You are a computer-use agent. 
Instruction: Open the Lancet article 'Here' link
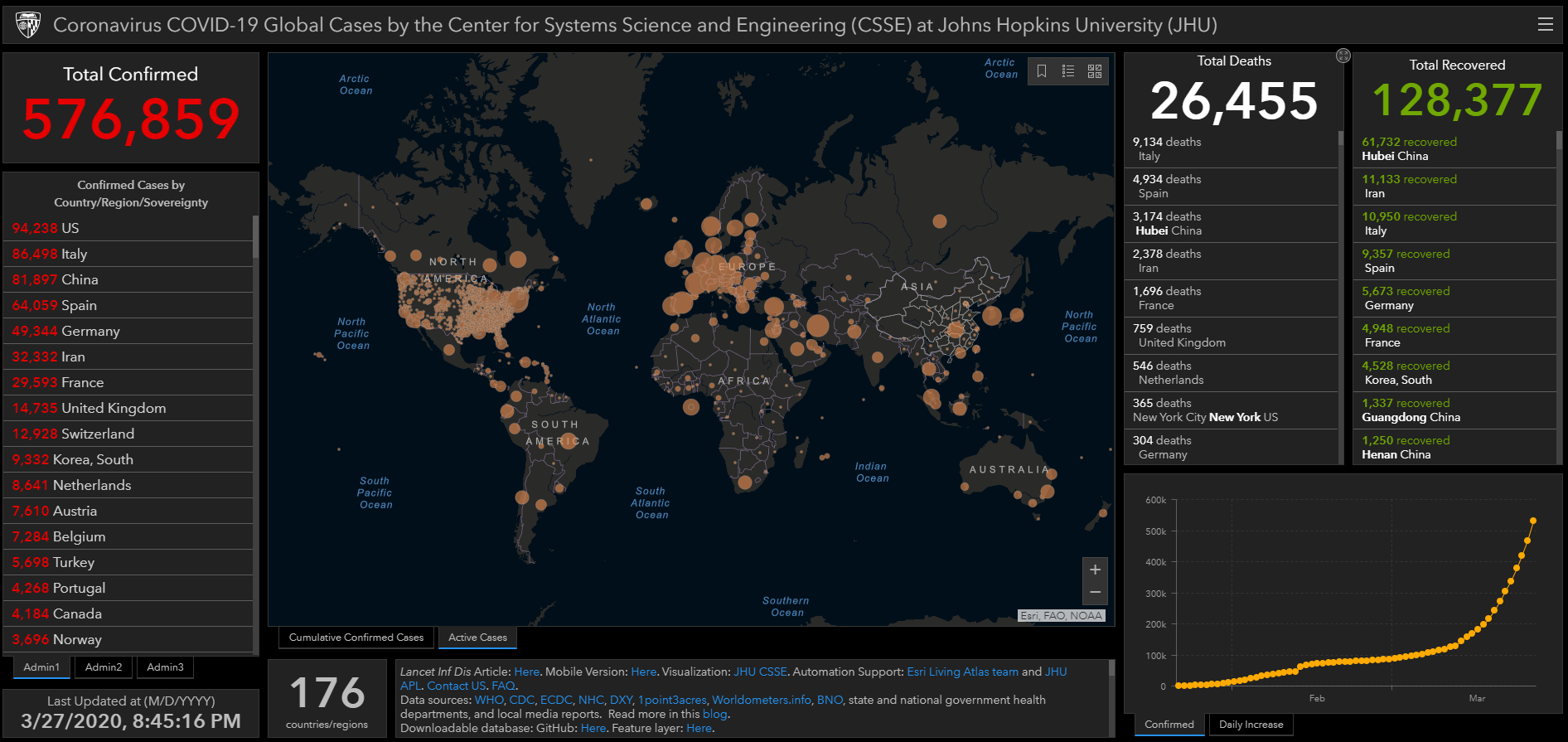[x=526, y=672]
